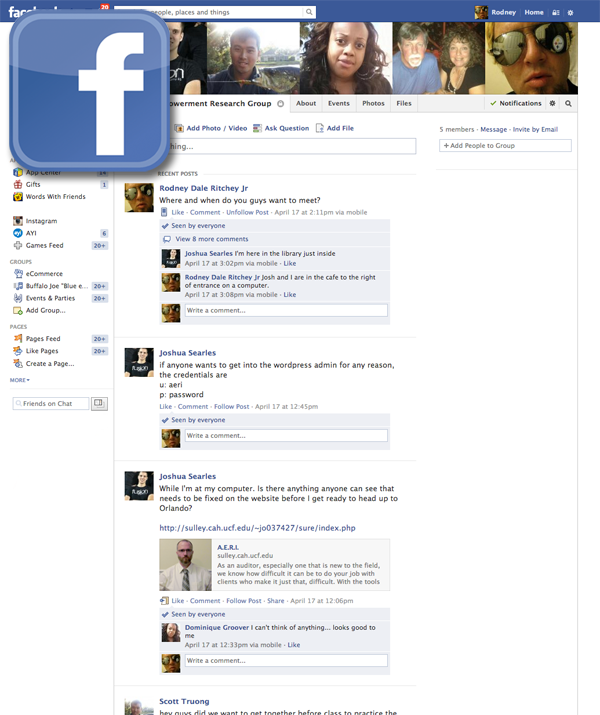Click Like on Joshua's library comment
This screenshot has width=600, height=715.
point(290,264)
